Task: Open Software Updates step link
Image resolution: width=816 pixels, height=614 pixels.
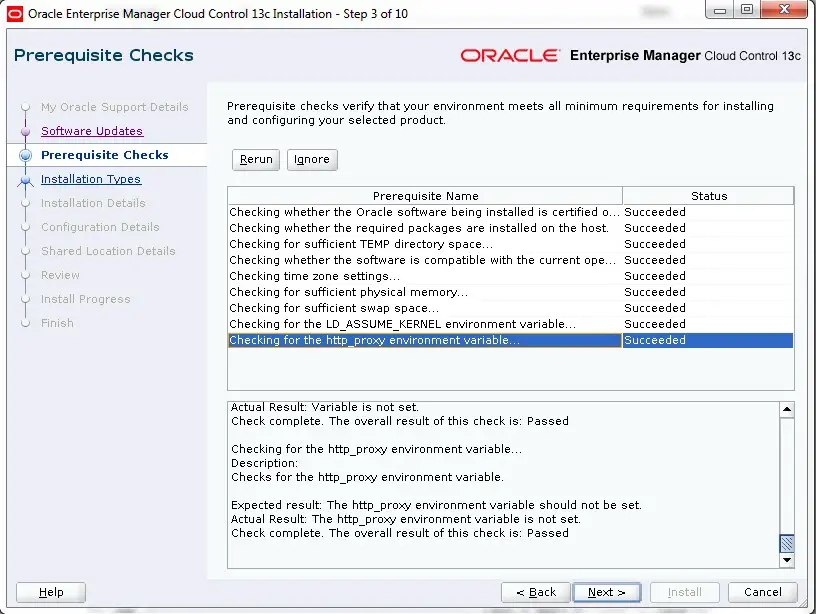Action: coord(92,131)
